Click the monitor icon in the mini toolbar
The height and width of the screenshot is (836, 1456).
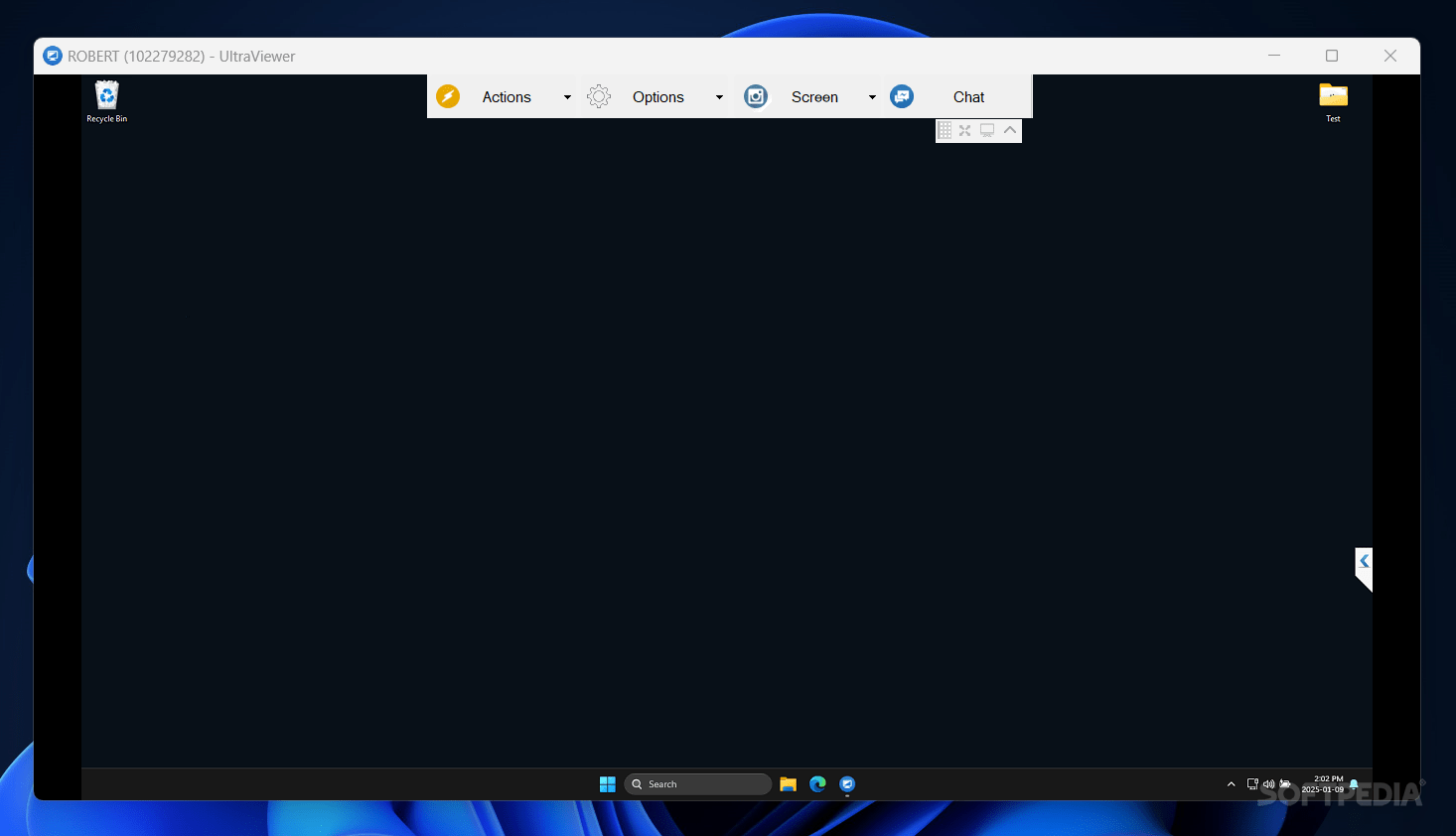[x=987, y=130]
